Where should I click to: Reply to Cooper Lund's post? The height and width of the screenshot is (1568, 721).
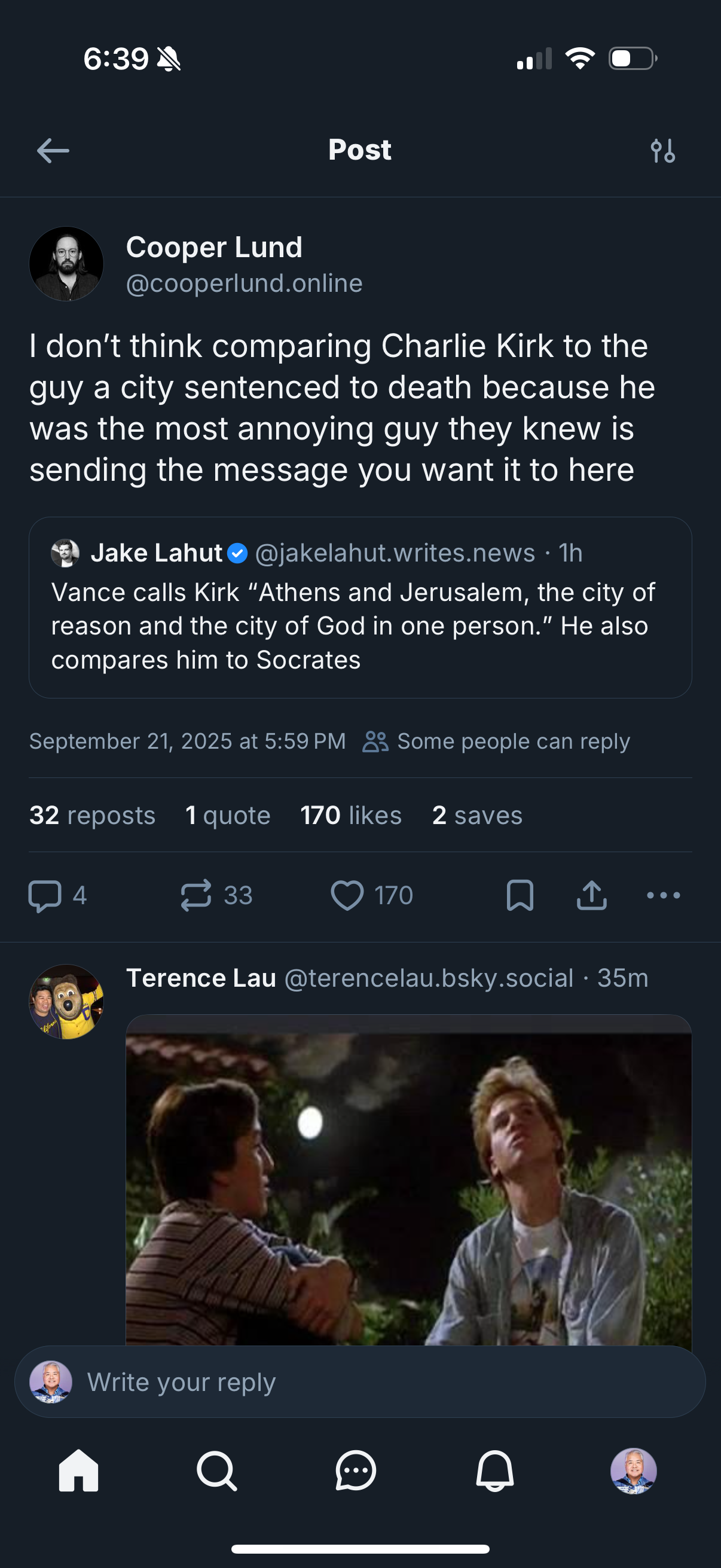(x=45, y=895)
